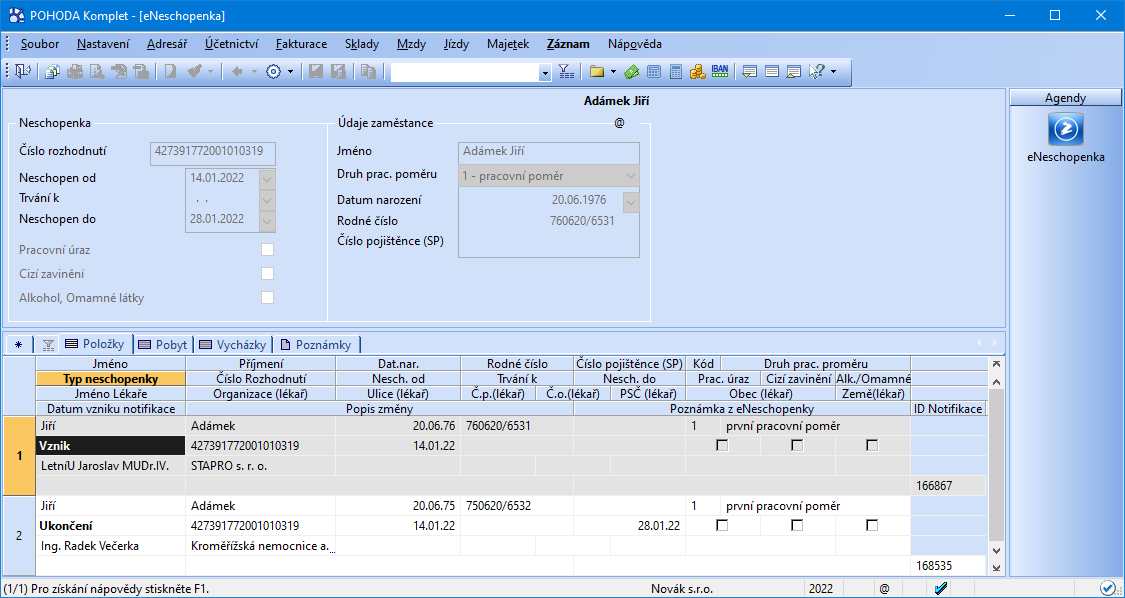Click the grid scrollbar down arrow
1125x598 pixels.
pos(995,551)
